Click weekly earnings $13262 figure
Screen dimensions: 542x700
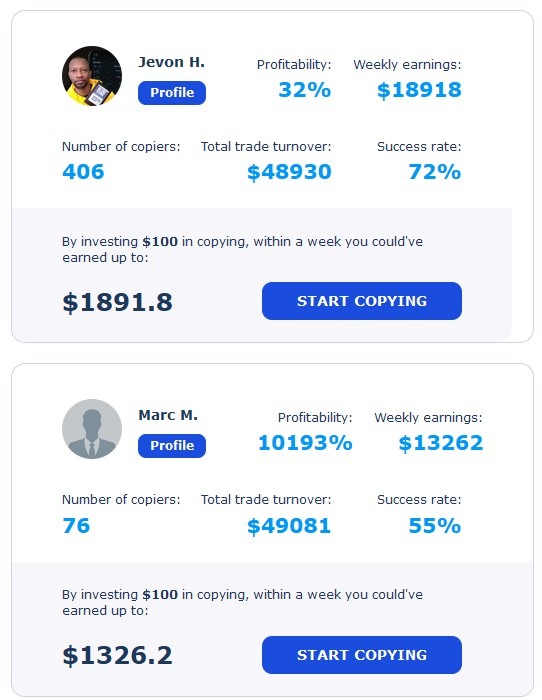(440, 443)
